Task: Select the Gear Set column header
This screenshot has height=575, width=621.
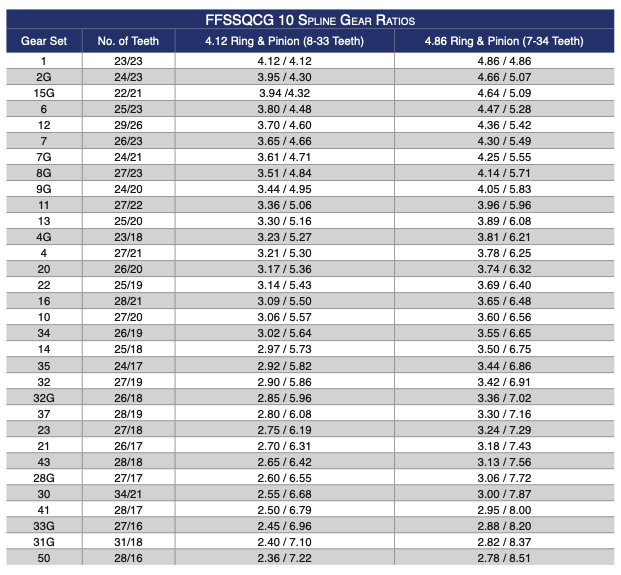Action: coord(44,41)
